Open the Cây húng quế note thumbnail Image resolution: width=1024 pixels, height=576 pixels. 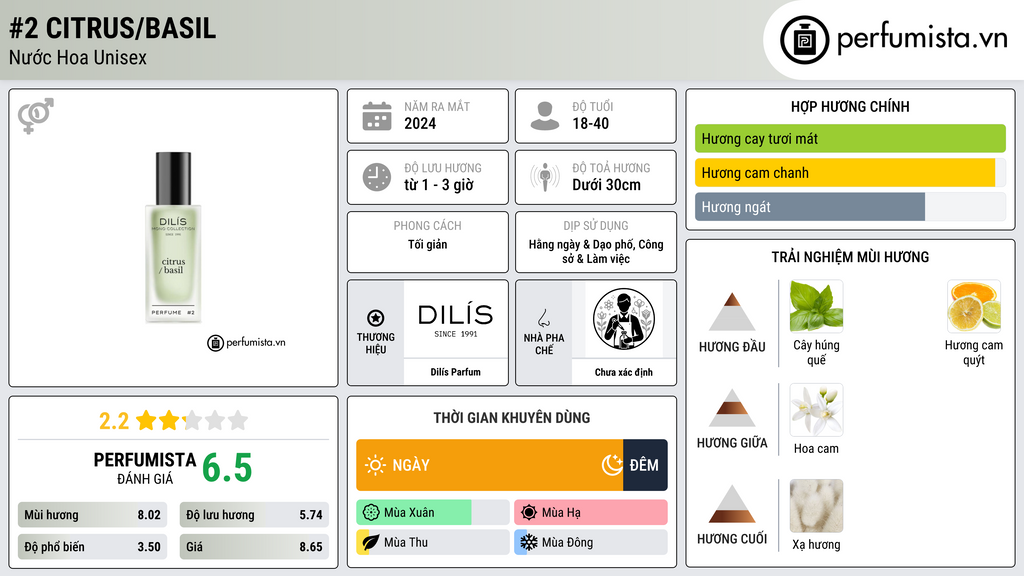pos(816,306)
